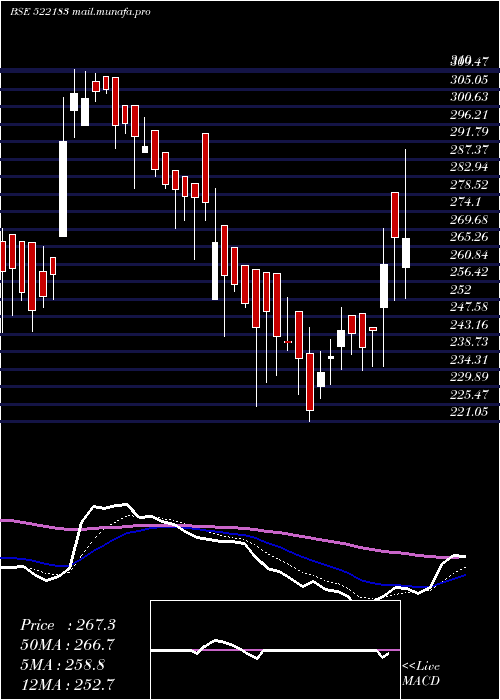Select the 282.94 price level label

468,167
